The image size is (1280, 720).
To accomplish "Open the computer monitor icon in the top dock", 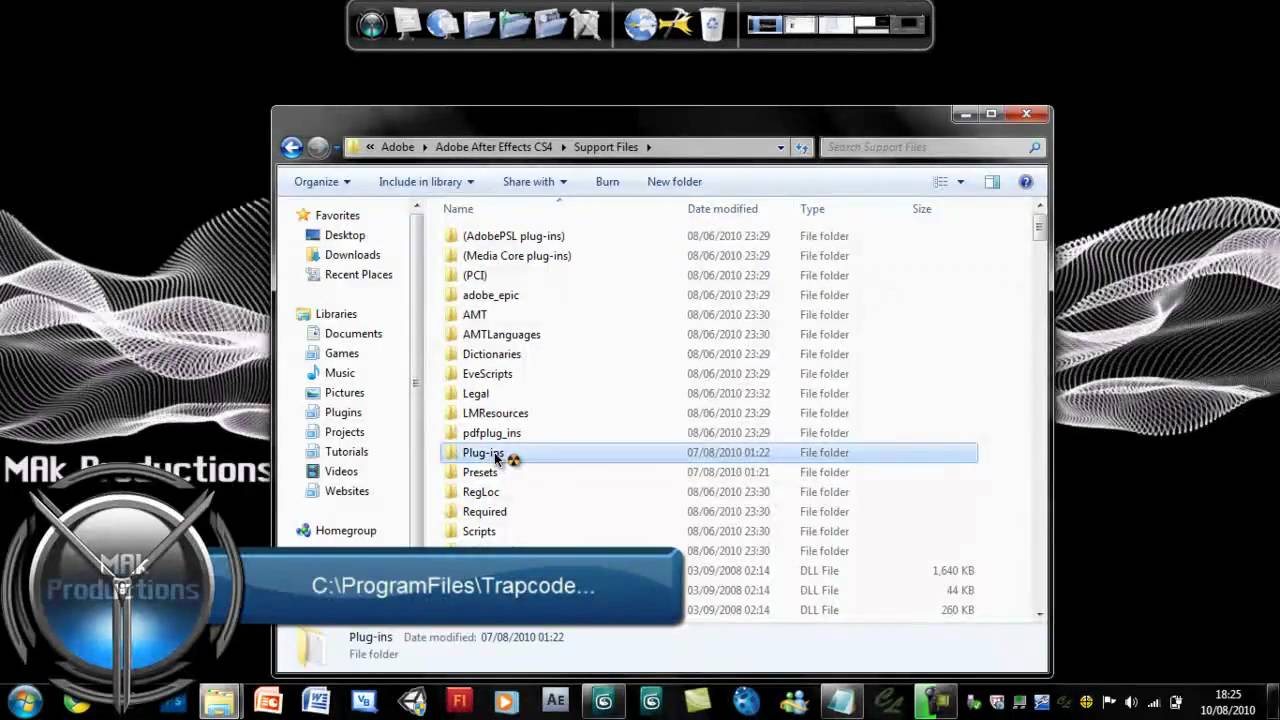I will pos(407,24).
